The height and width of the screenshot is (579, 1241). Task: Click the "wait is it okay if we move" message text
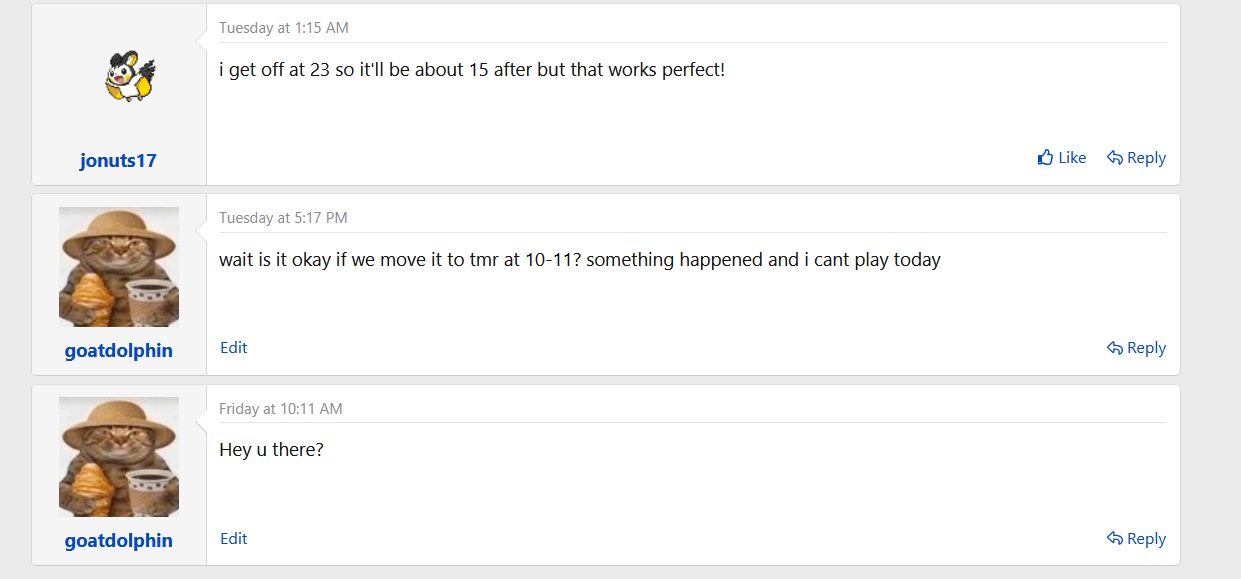(580, 260)
